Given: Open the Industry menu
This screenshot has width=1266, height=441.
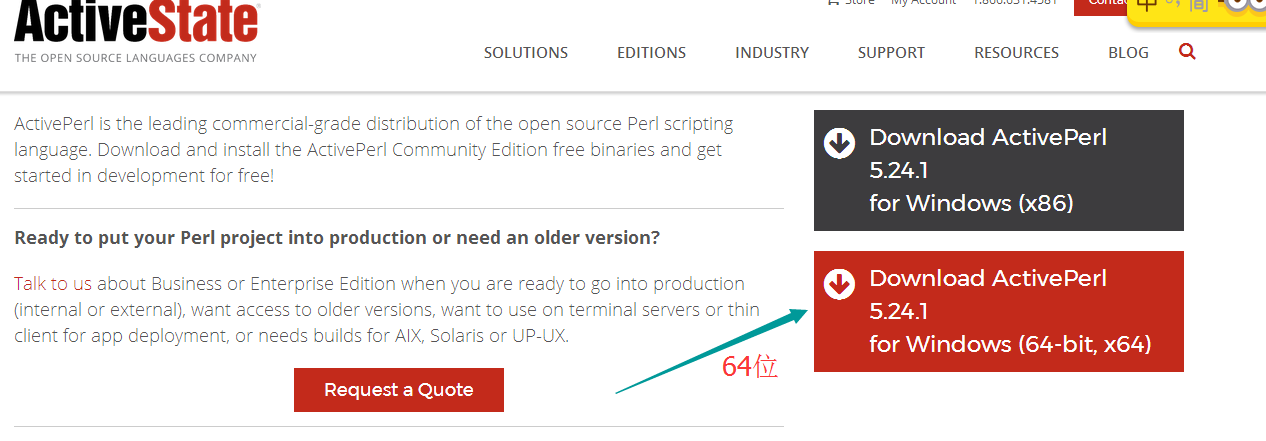Looking at the screenshot, I should [x=771, y=53].
